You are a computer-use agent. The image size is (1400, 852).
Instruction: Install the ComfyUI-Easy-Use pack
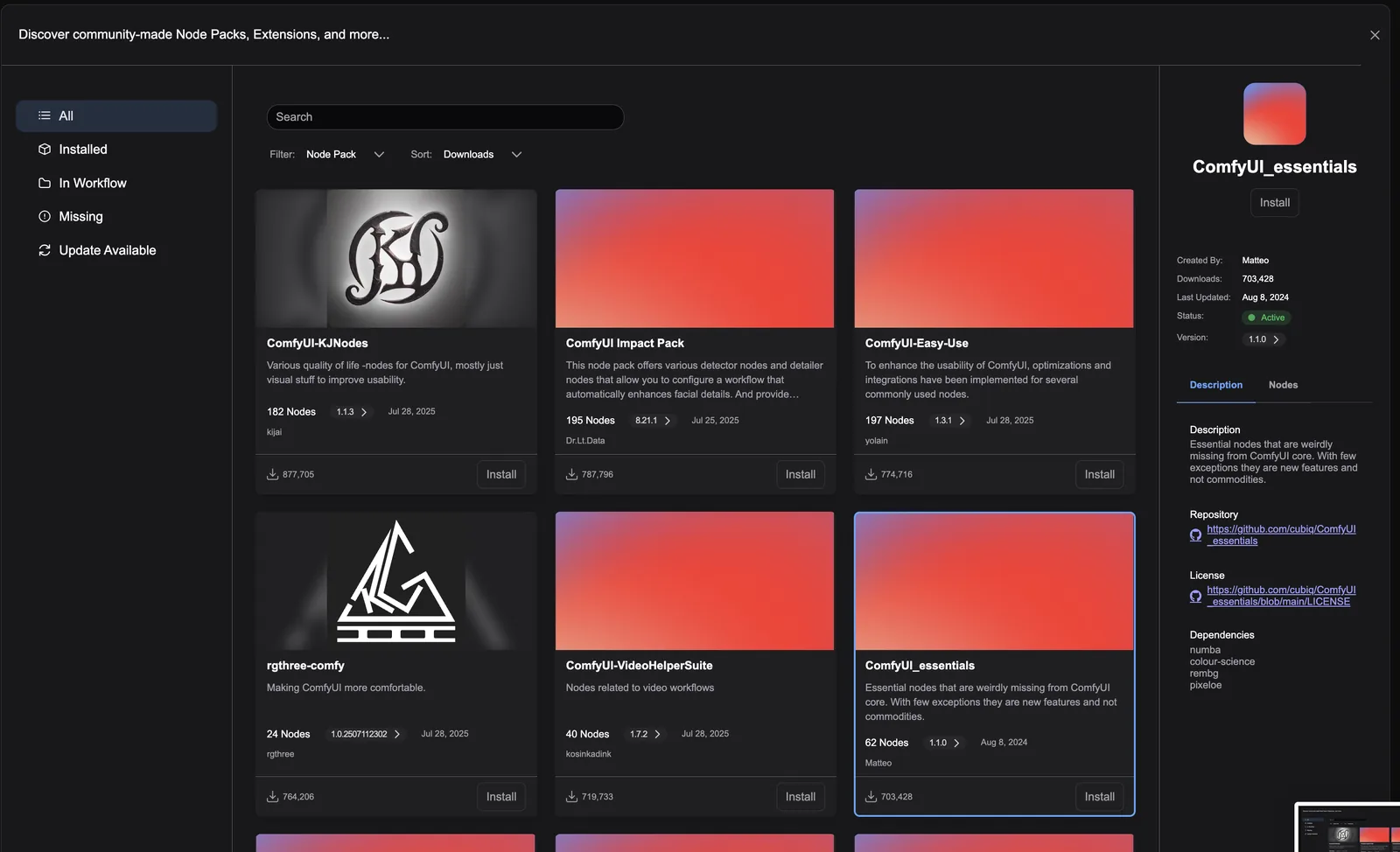(x=1100, y=474)
